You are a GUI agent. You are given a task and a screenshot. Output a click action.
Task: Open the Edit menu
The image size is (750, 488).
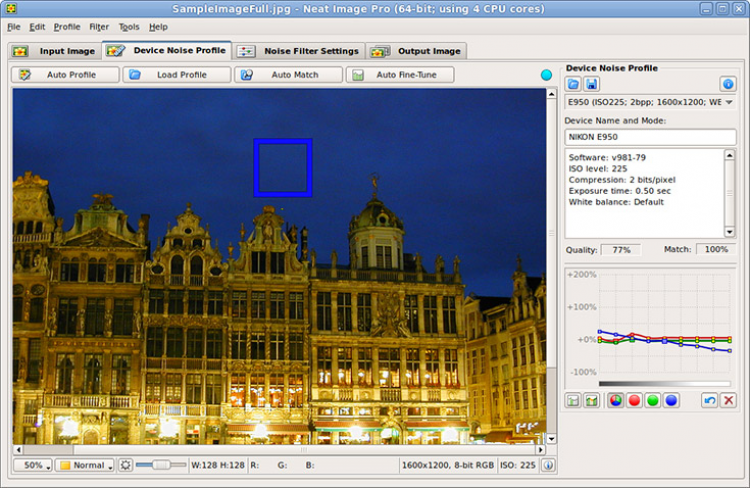pos(37,27)
